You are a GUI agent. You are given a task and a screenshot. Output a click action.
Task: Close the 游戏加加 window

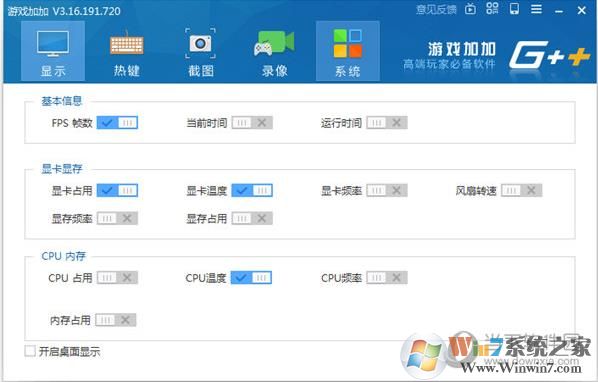(x=582, y=10)
